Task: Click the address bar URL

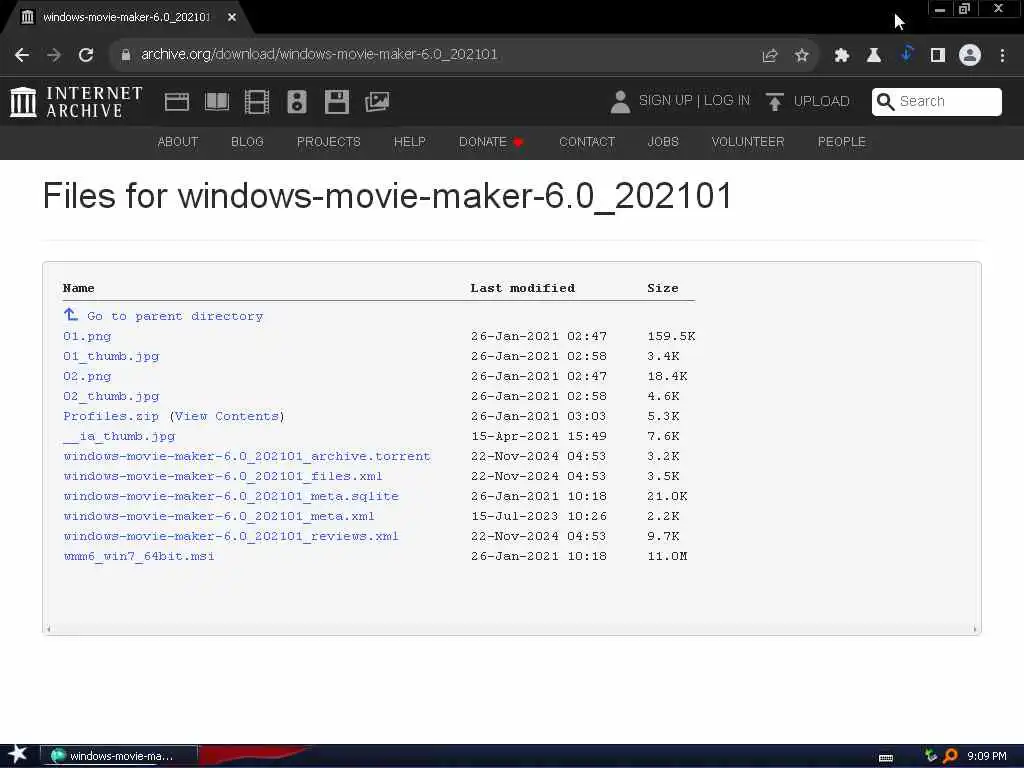Action: pyautogui.click(x=319, y=55)
